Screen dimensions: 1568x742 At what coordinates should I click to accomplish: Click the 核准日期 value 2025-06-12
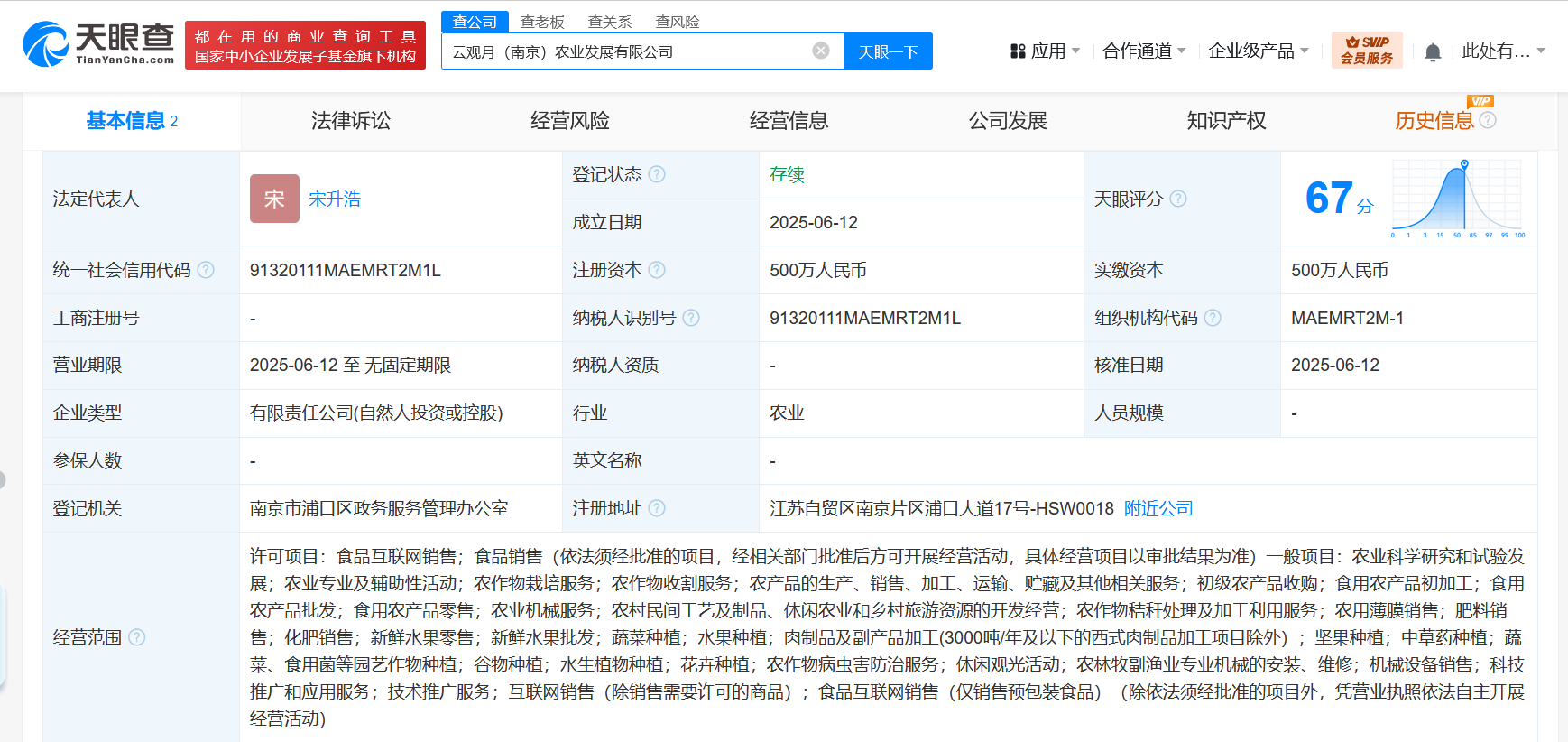(1335, 365)
